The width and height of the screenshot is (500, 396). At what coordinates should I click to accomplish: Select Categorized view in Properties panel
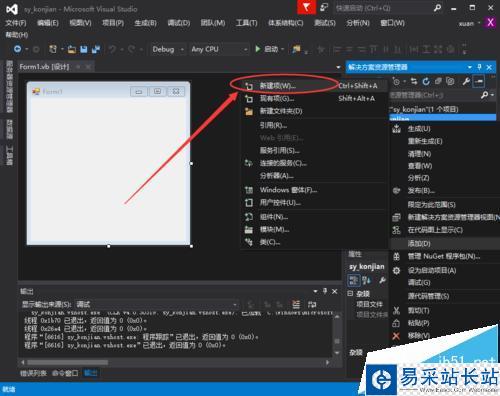coord(354,280)
